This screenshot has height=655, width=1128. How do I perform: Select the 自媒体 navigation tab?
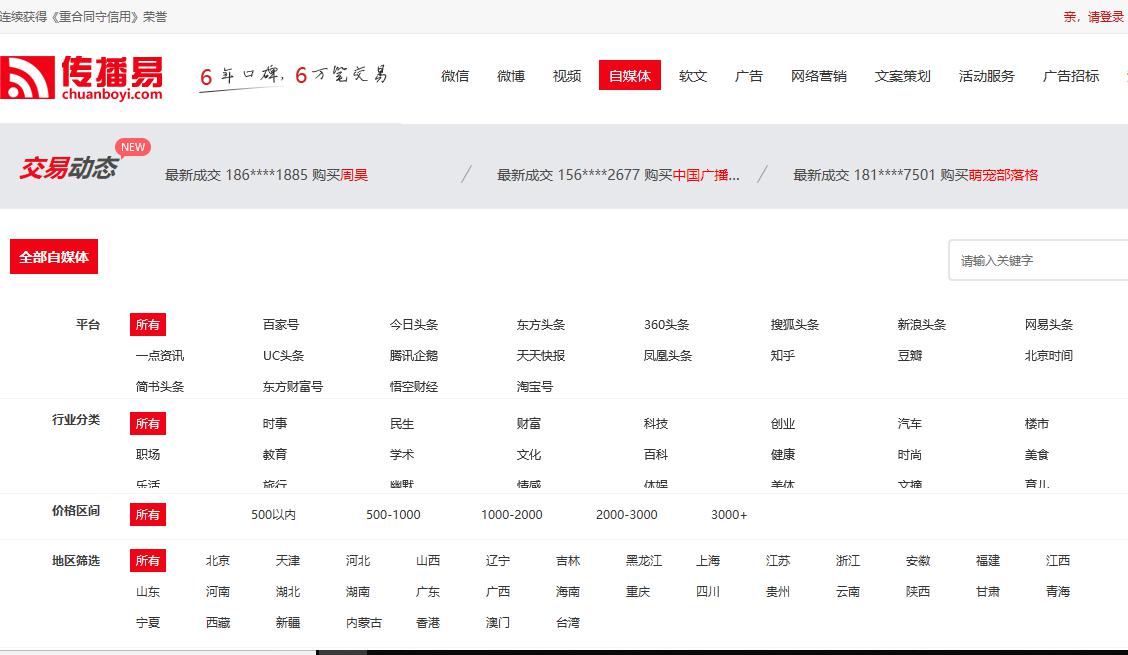tap(630, 76)
